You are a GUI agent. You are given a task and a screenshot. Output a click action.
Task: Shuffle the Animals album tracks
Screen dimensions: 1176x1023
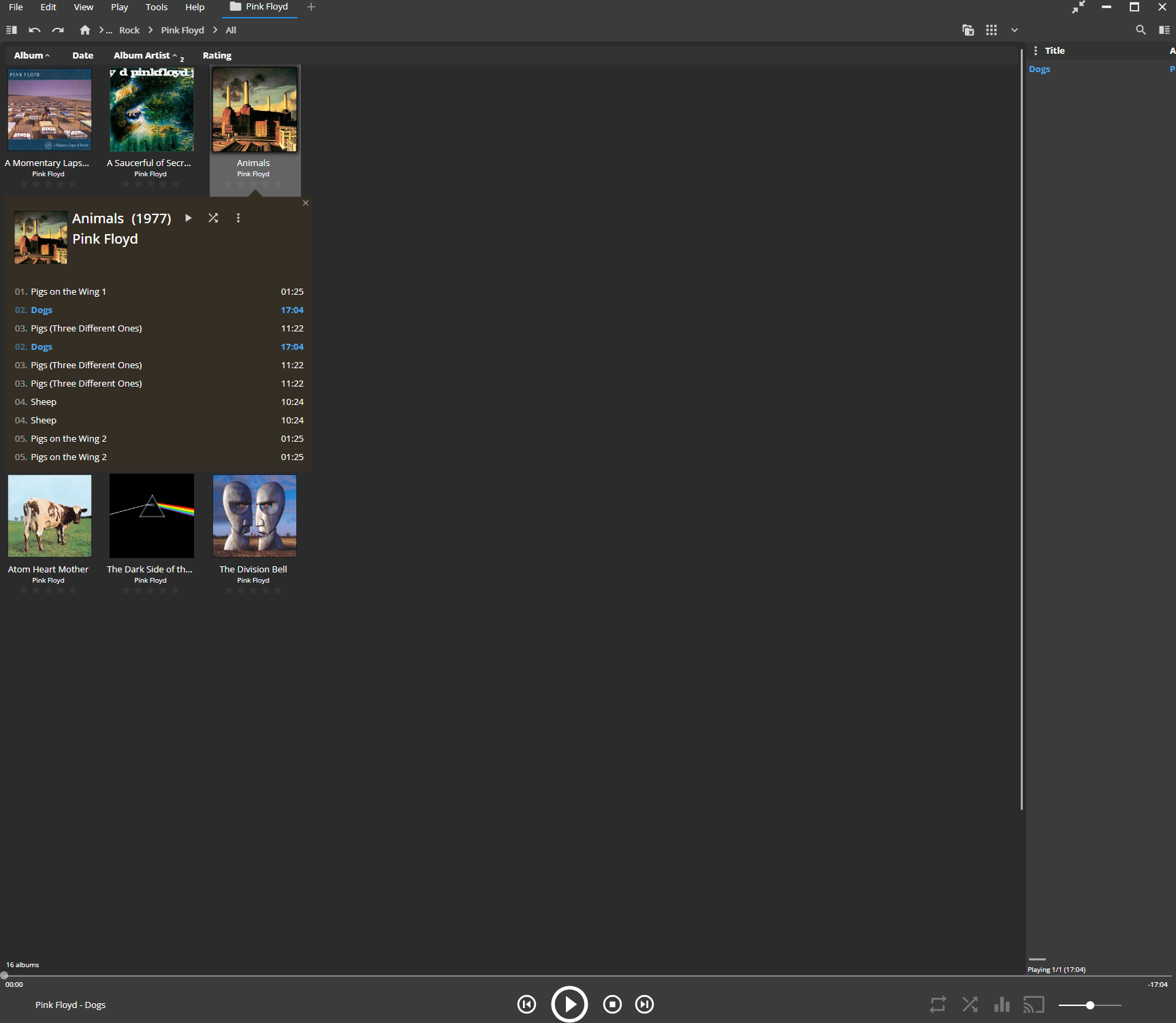213,218
